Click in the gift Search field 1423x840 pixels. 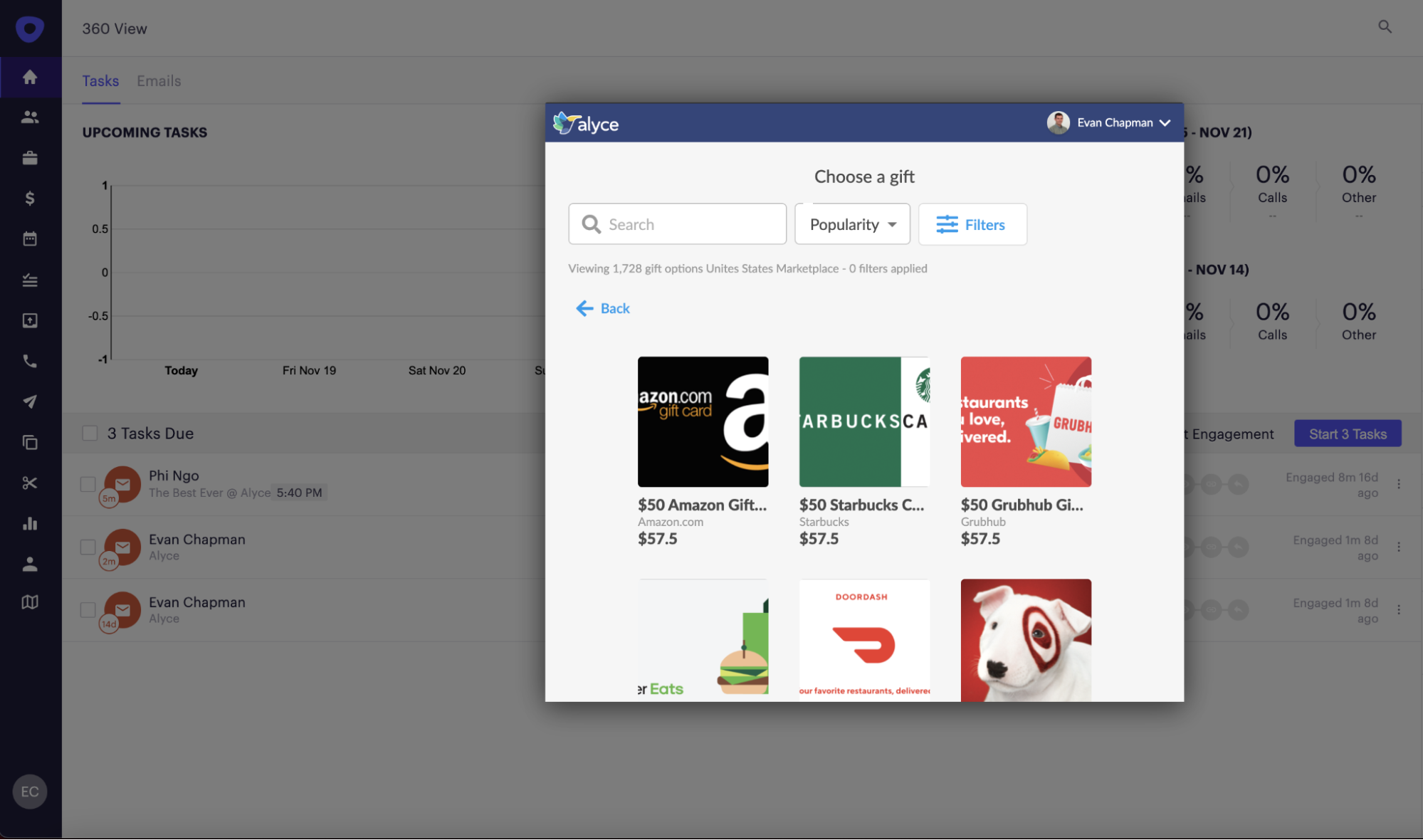(x=677, y=224)
